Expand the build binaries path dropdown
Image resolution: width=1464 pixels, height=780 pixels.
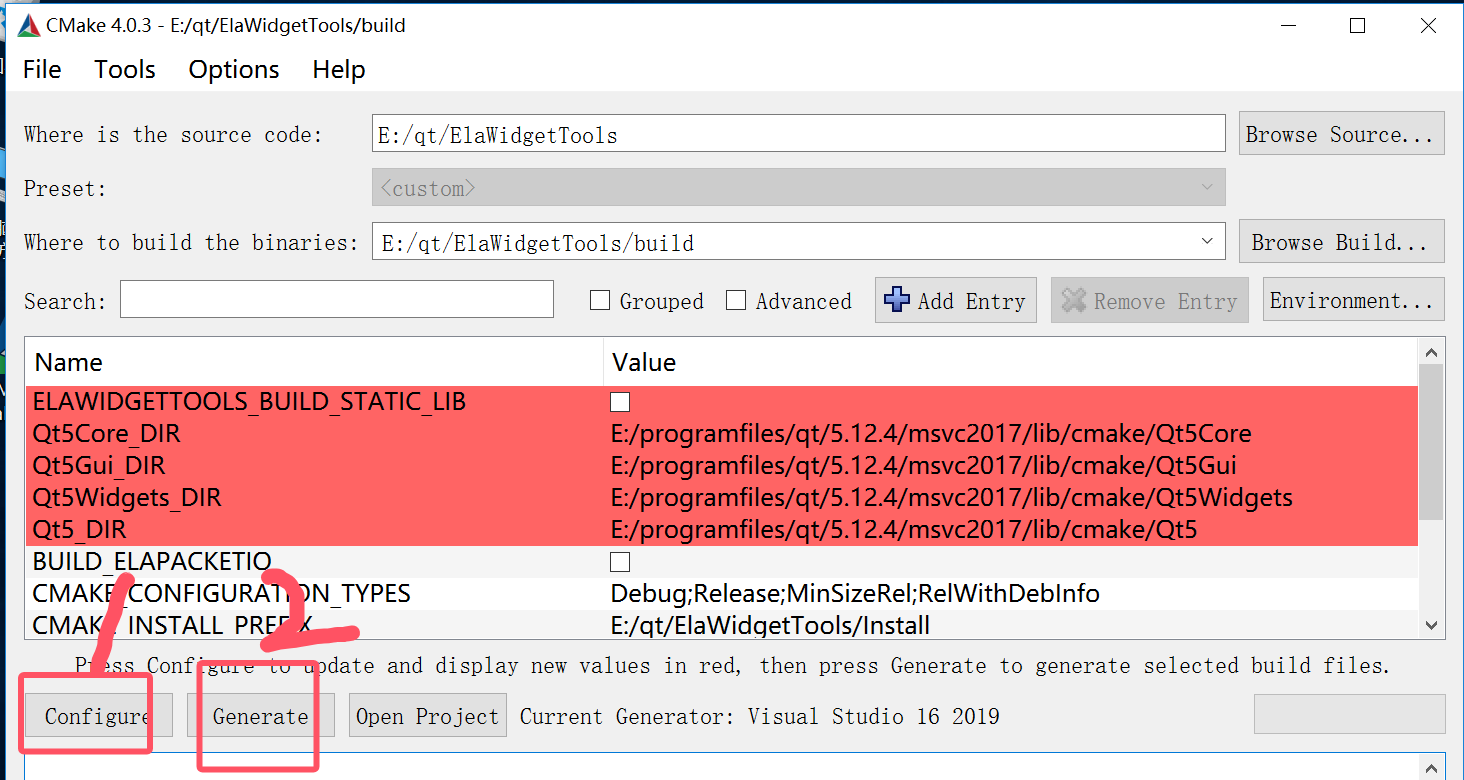1207,242
